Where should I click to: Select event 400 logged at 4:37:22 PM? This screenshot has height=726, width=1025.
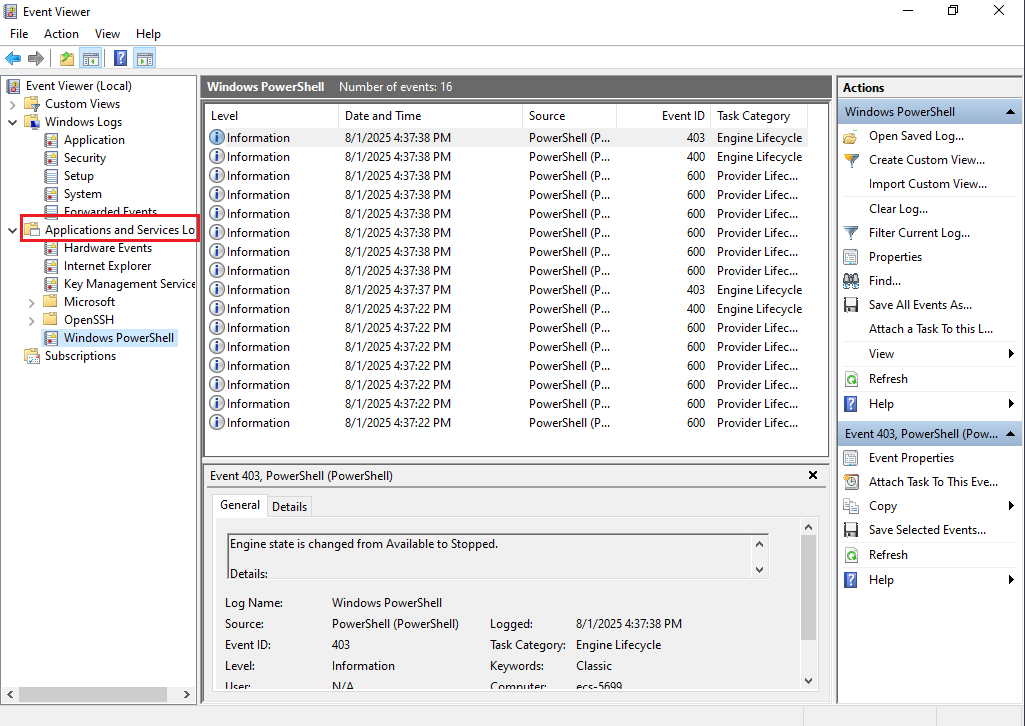point(507,308)
